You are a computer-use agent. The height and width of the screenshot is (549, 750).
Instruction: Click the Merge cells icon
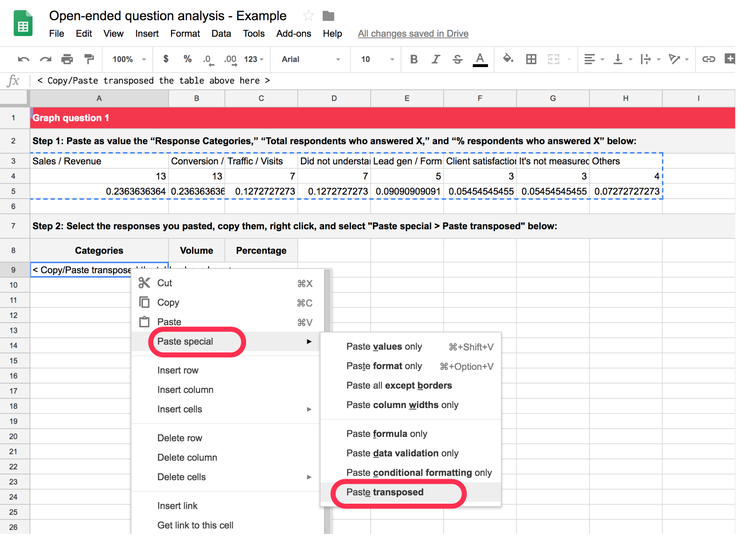point(553,59)
